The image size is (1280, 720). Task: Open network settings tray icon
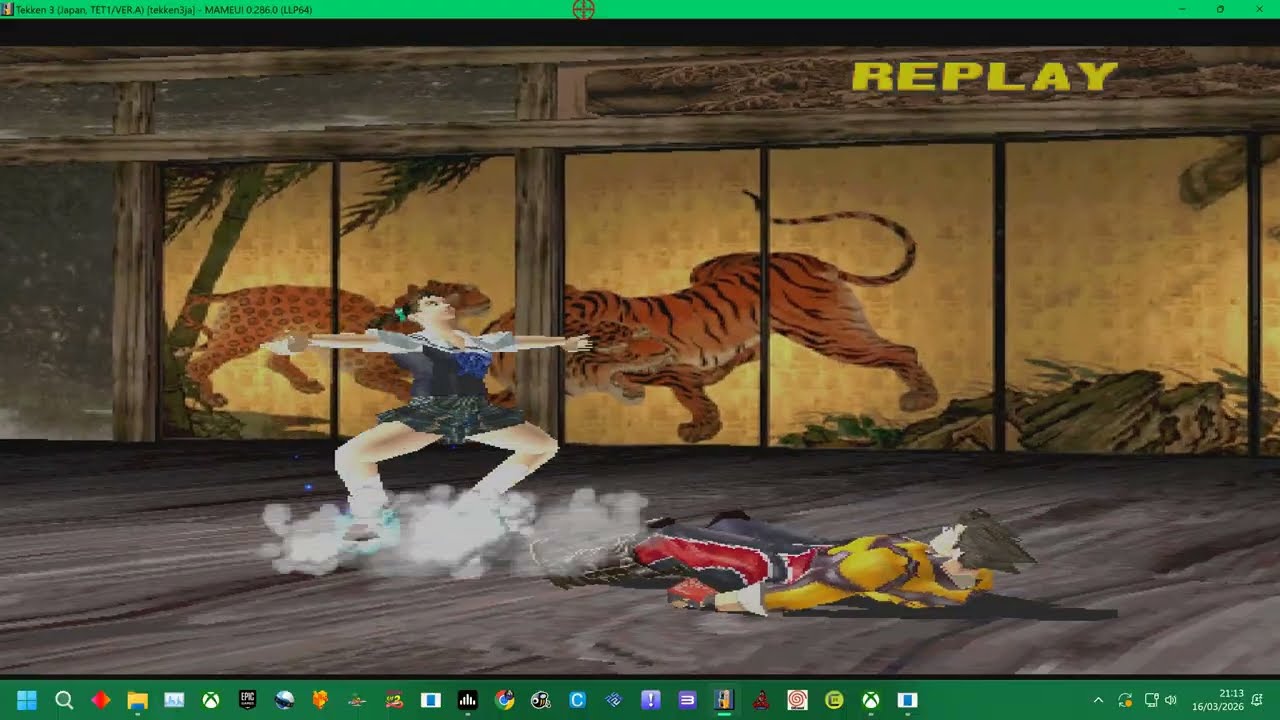point(1151,700)
